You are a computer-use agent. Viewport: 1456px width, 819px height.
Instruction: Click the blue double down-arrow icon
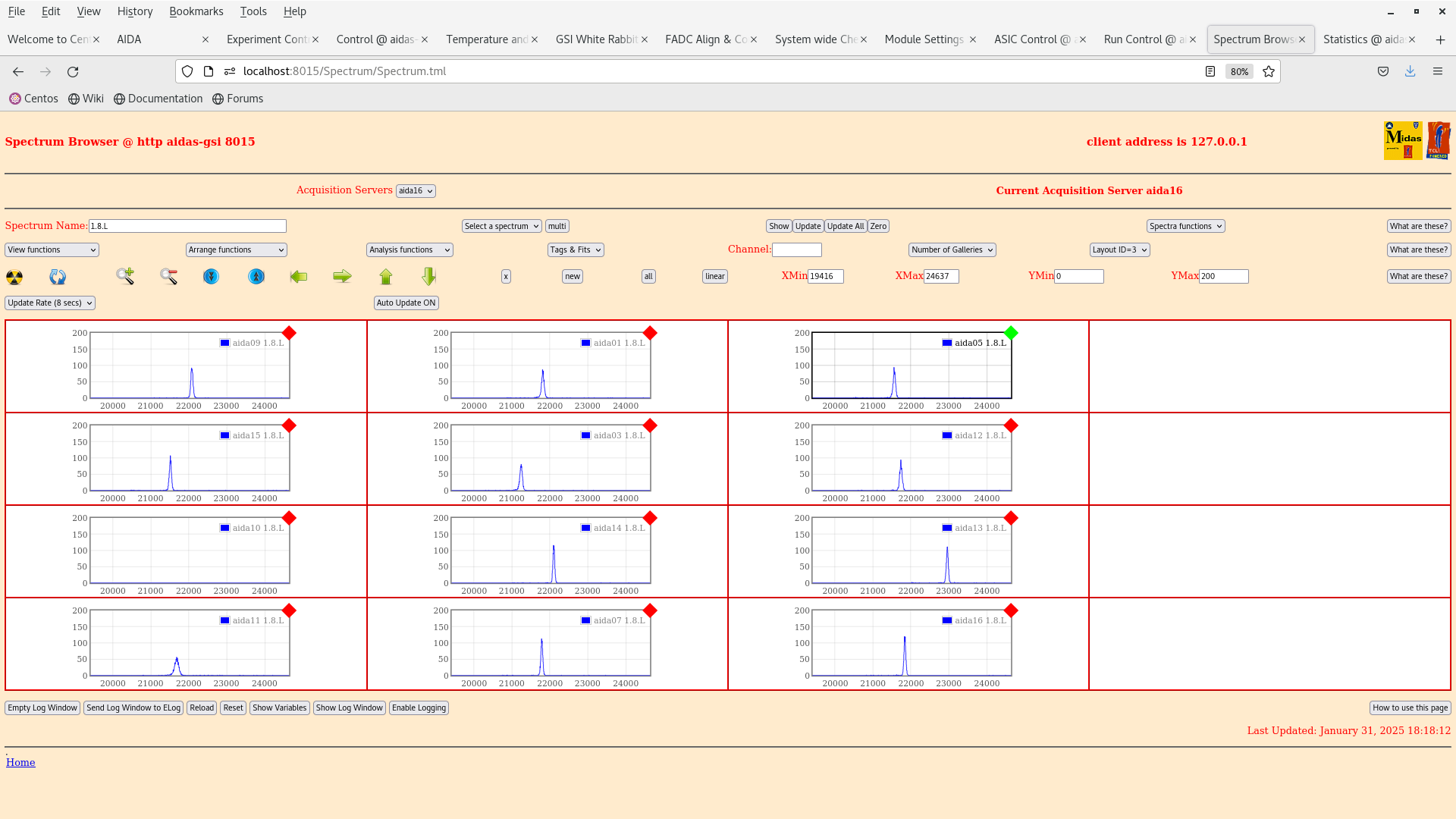(211, 277)
